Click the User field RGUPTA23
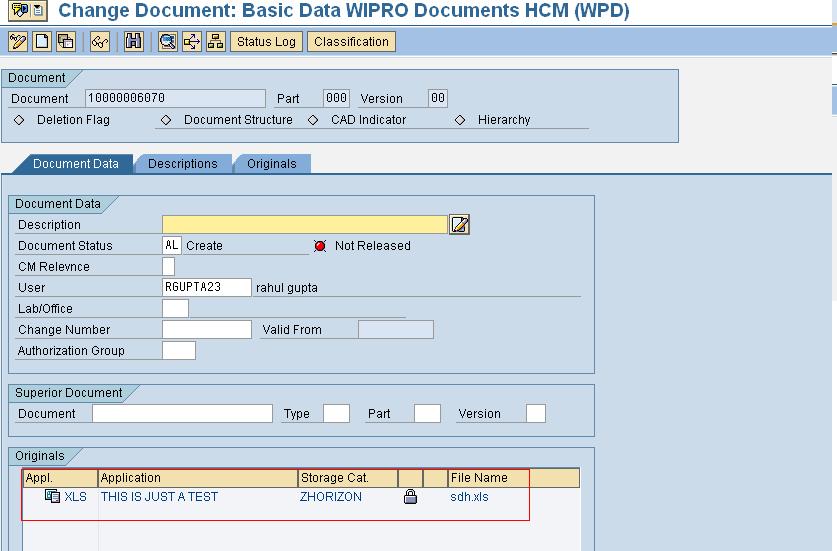 [207, 287]
